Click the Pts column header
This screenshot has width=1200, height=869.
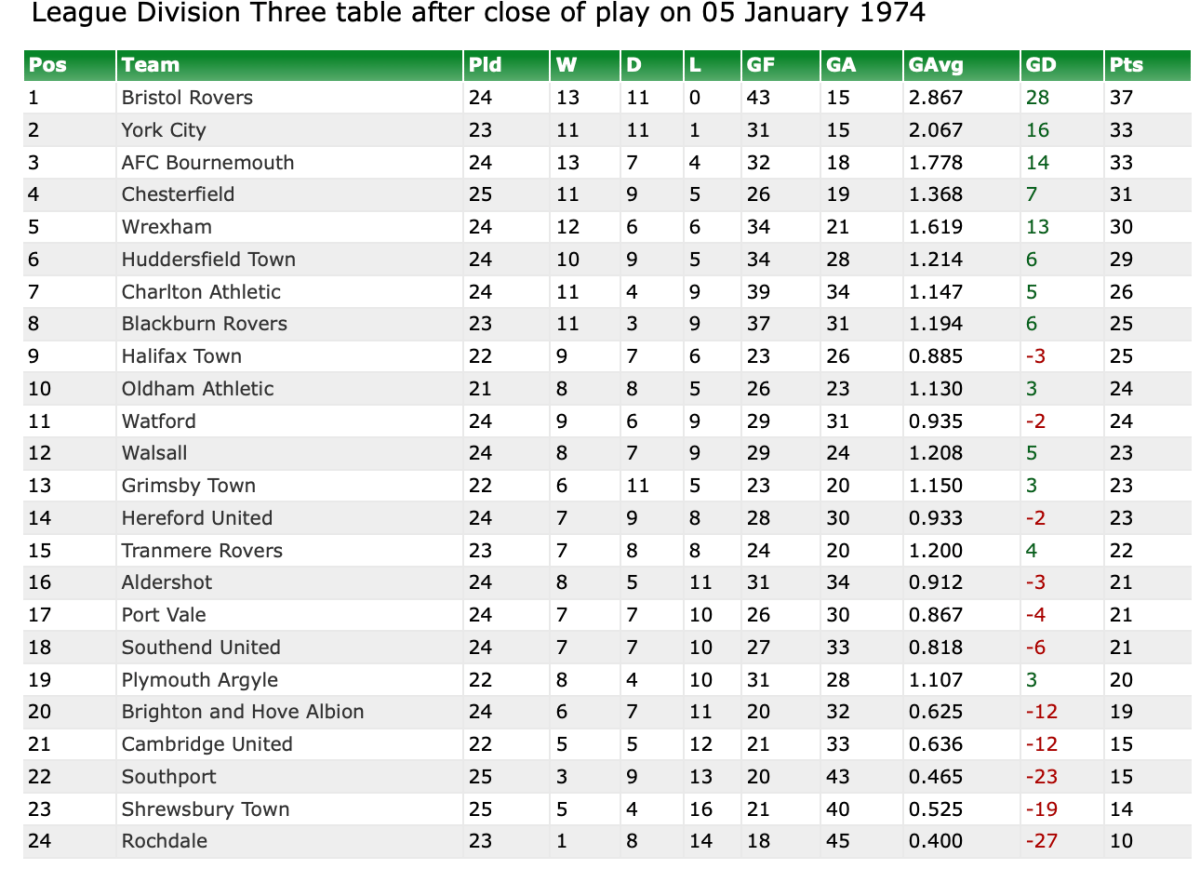click(x=1125, y=65)
